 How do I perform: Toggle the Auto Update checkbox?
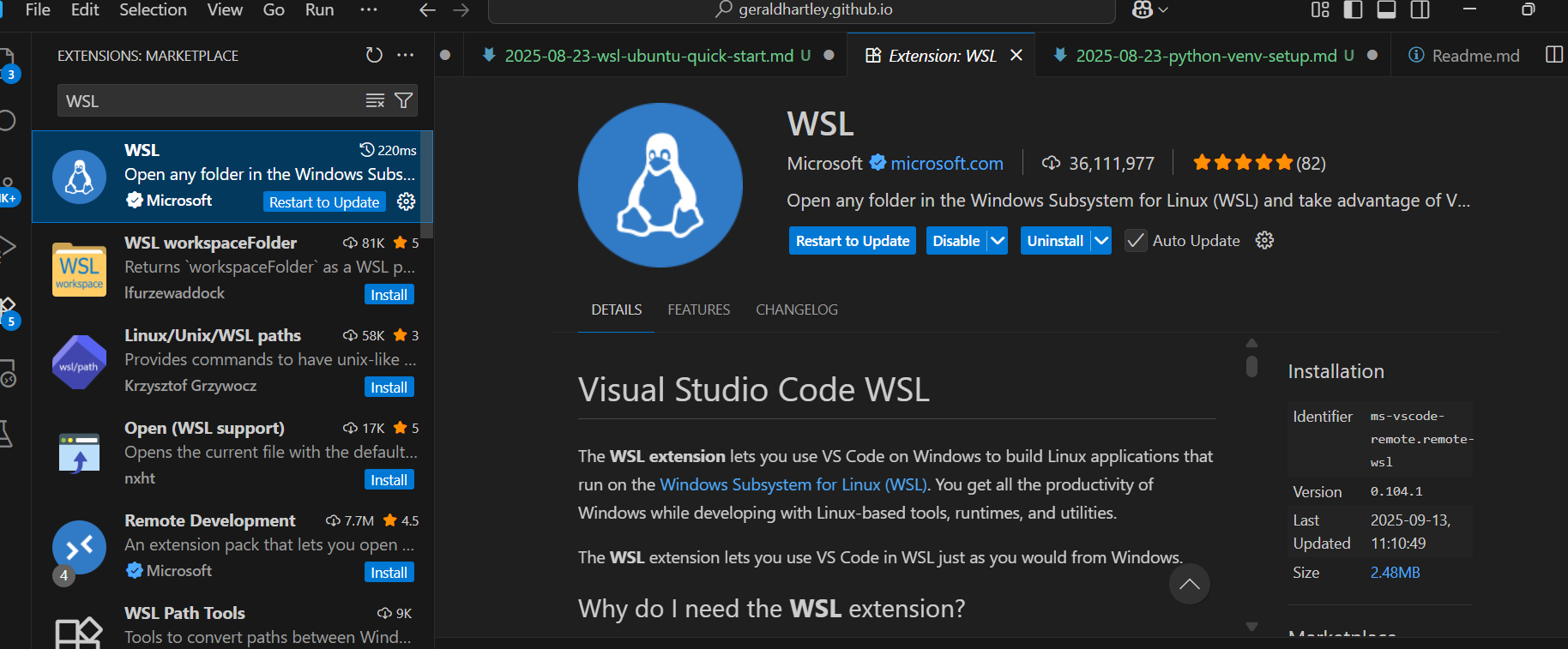point(1135,241)
